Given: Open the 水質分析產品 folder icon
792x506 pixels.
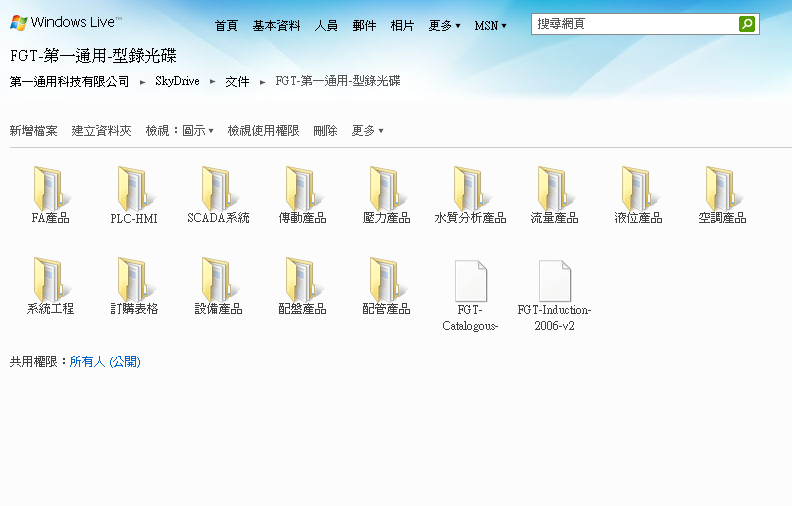Looking at the screenshot, I should [470, 187].
